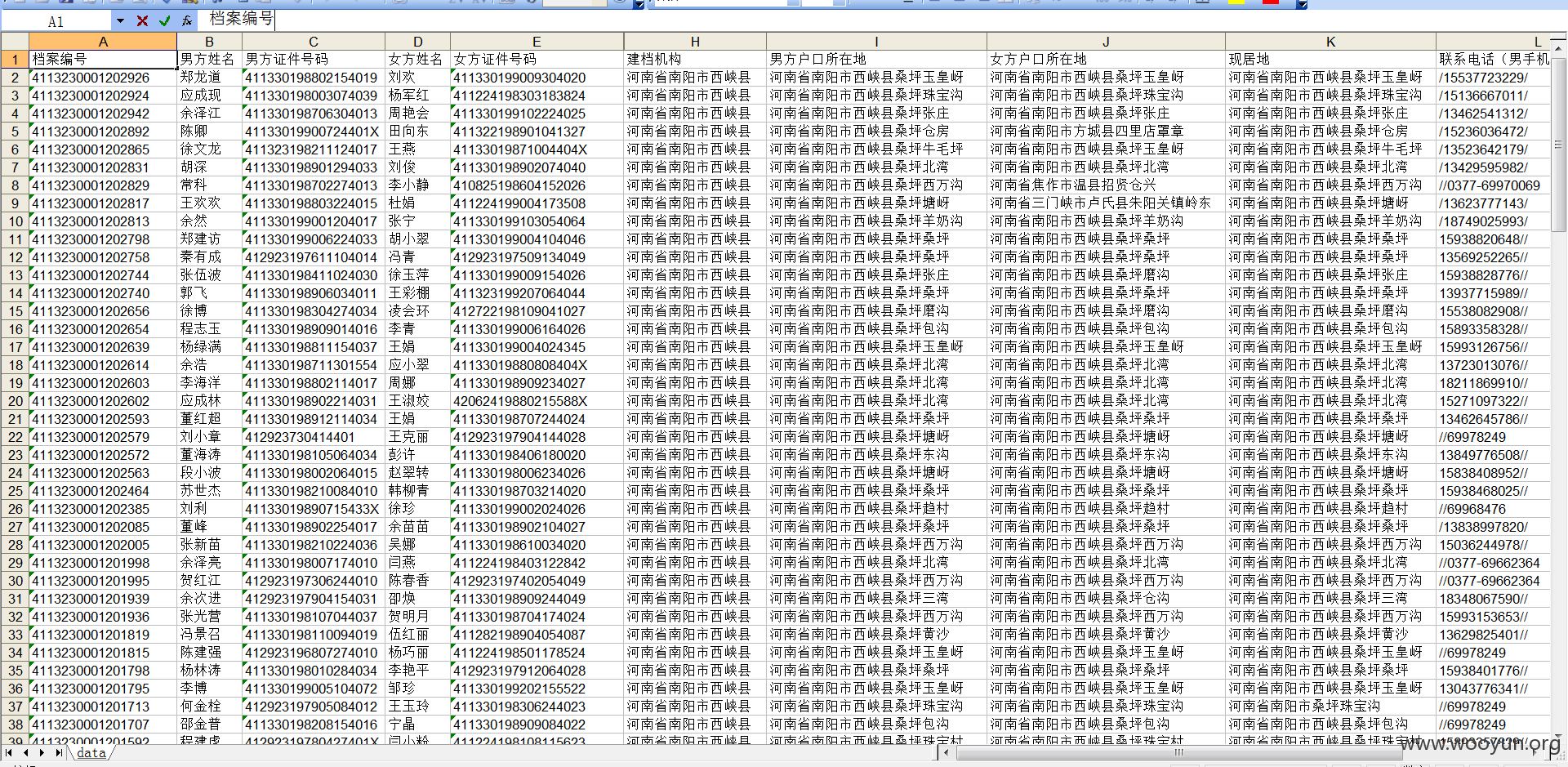The image size is (1568, 767).
Task: Select row 20 header
Action: [x=15, y=401]
